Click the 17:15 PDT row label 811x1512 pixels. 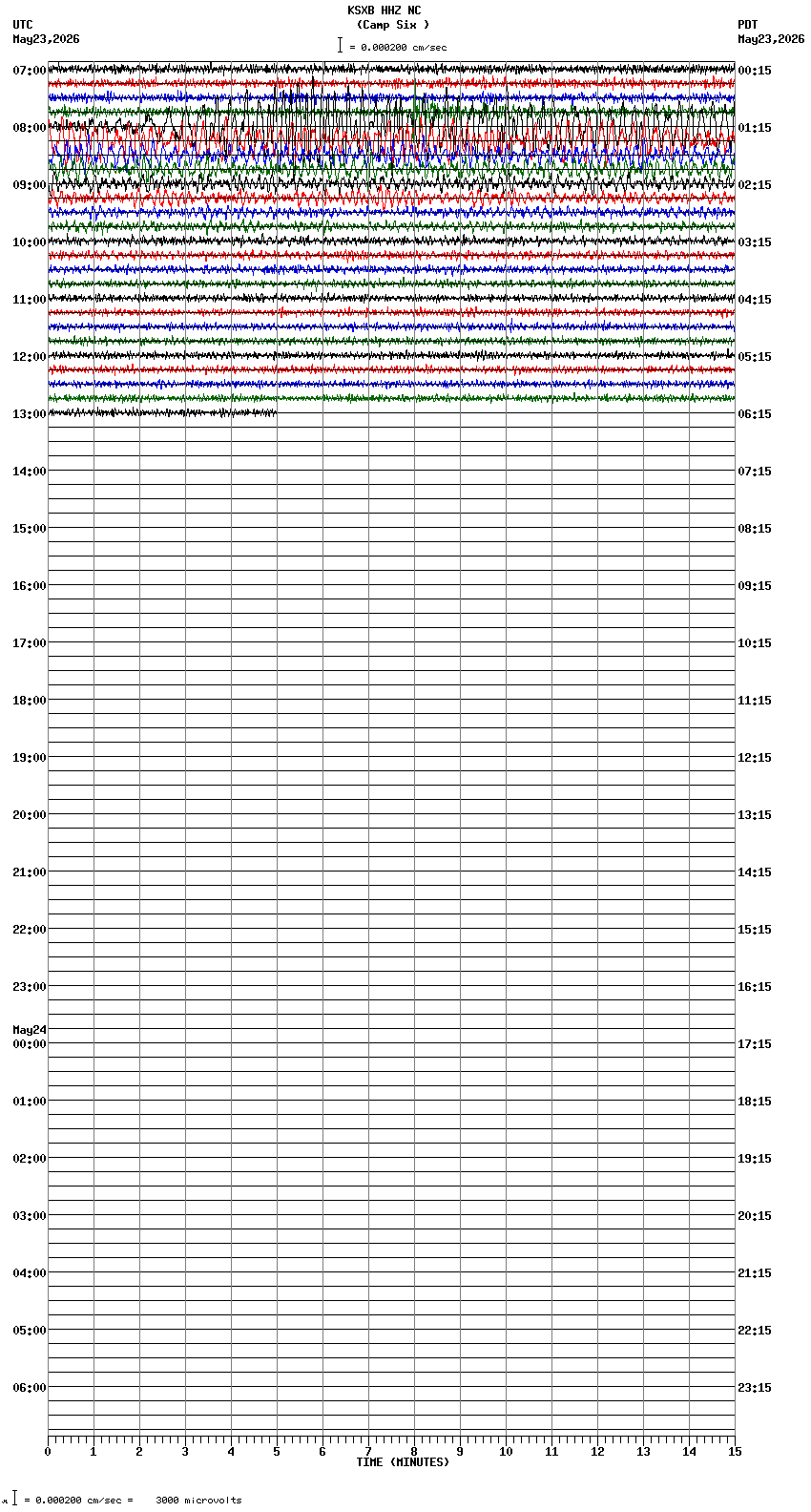[755, 1044]
